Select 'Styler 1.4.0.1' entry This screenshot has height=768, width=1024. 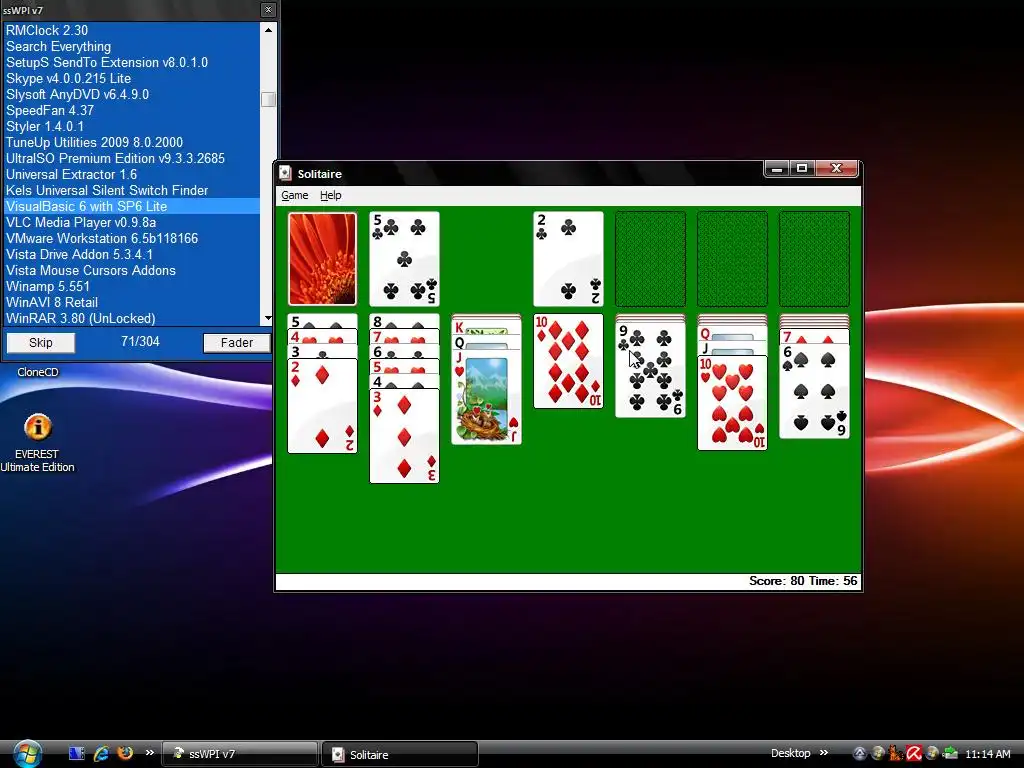[131, 126]
